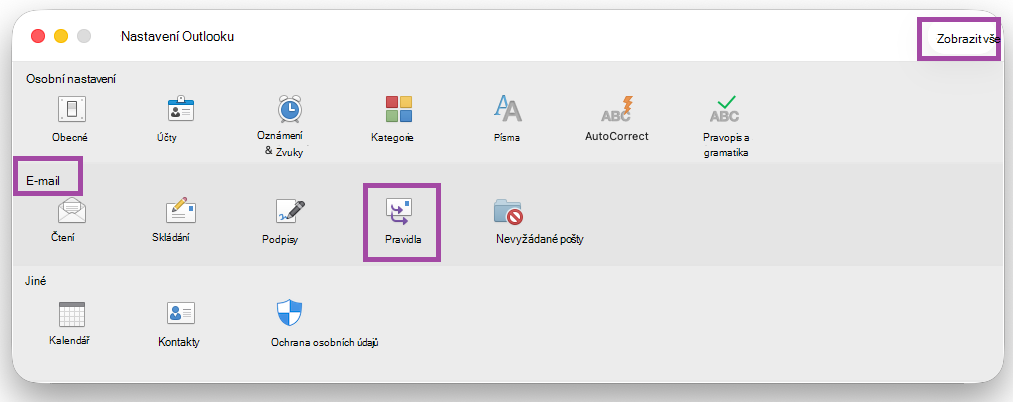Open the Kontakty contact card icon
Screen dimensions: 1013x402
pos(181,313)
